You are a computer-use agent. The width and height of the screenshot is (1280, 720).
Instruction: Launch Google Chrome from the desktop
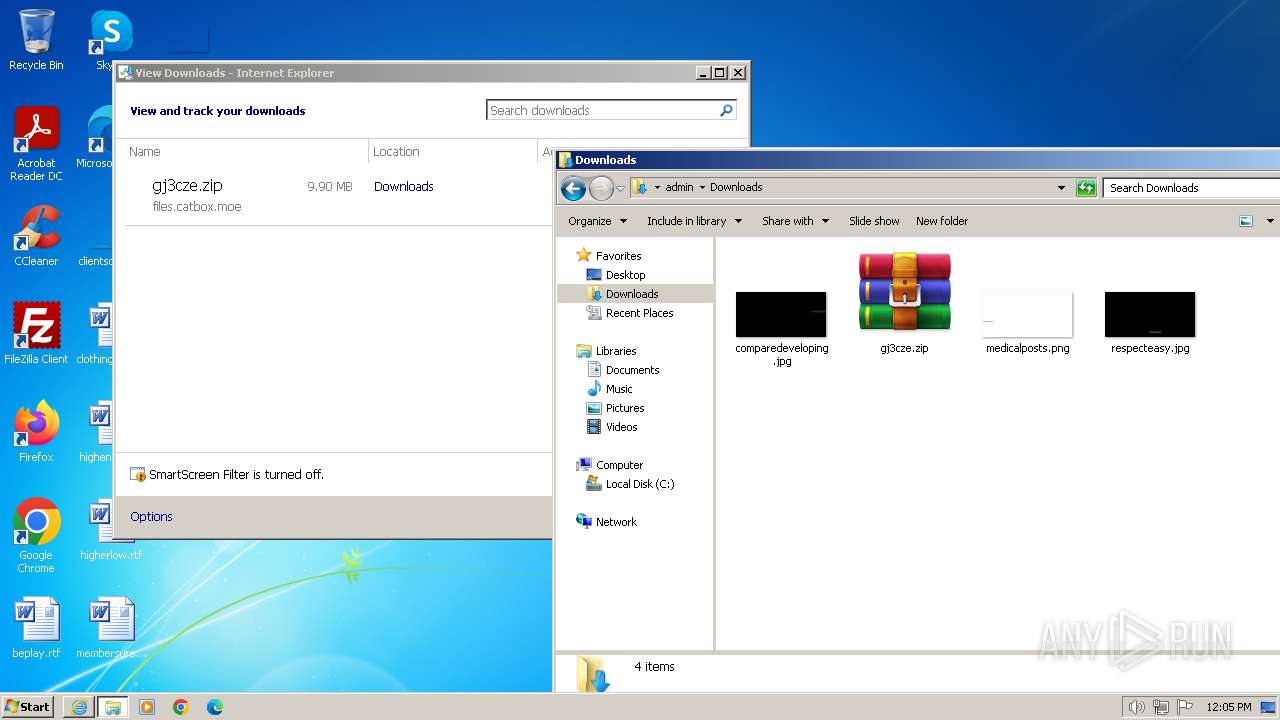click(x=36, y=535)
